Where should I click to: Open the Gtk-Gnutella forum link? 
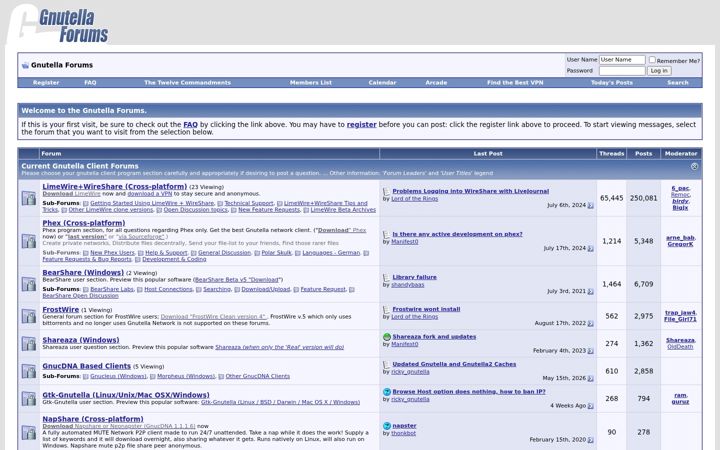tap(126, 395)
